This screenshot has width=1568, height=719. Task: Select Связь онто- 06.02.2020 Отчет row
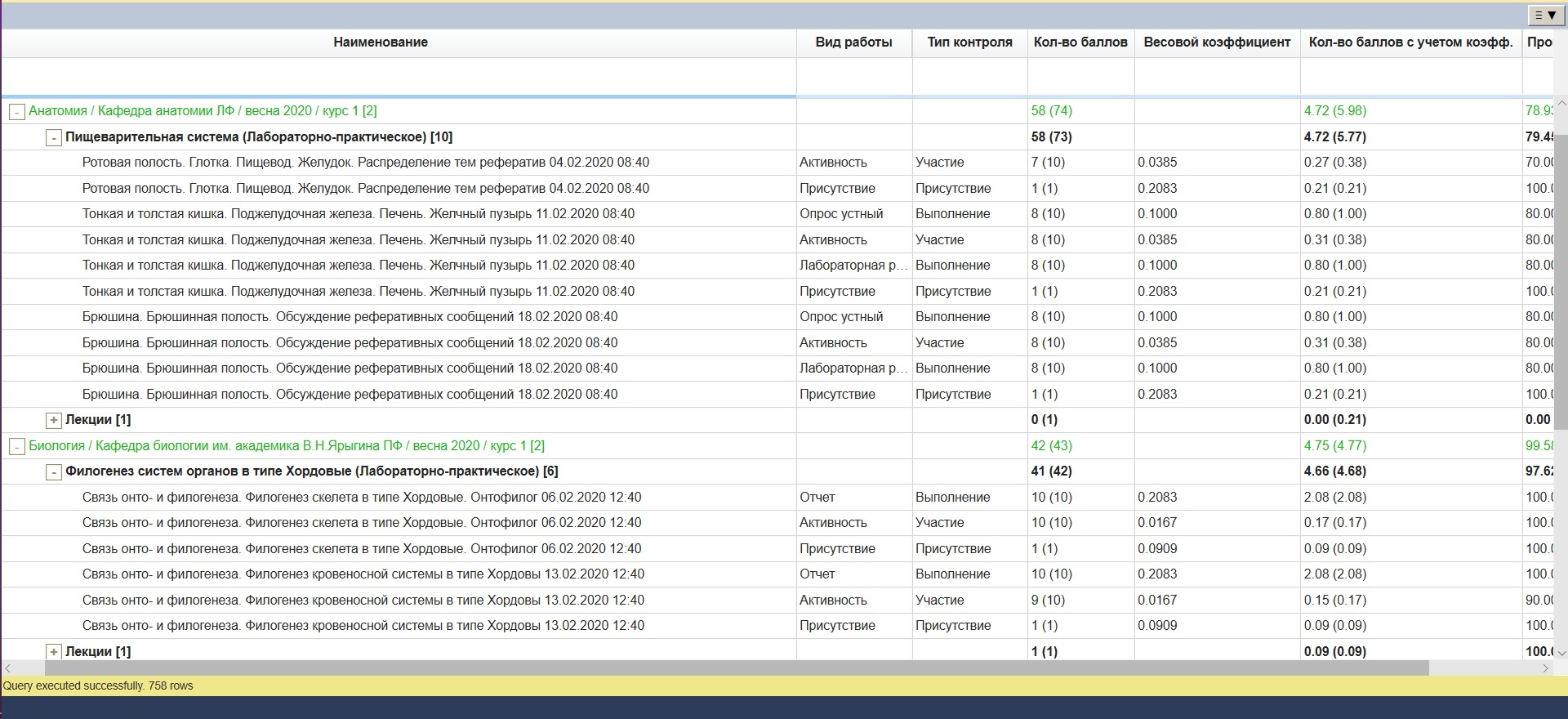pyautogui.click(x=777, y=498)
